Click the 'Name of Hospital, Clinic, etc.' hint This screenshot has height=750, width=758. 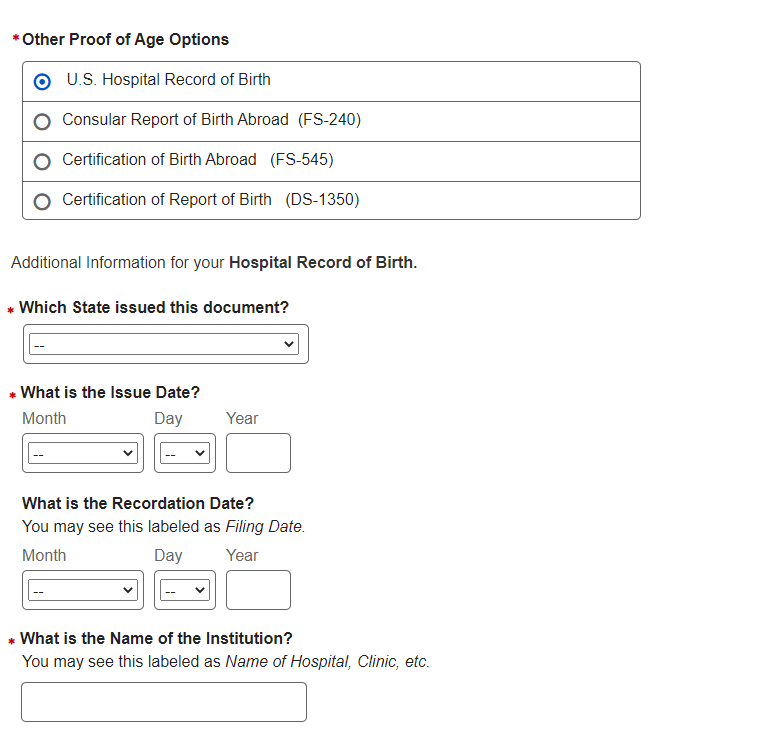click(x=327, y=661)
